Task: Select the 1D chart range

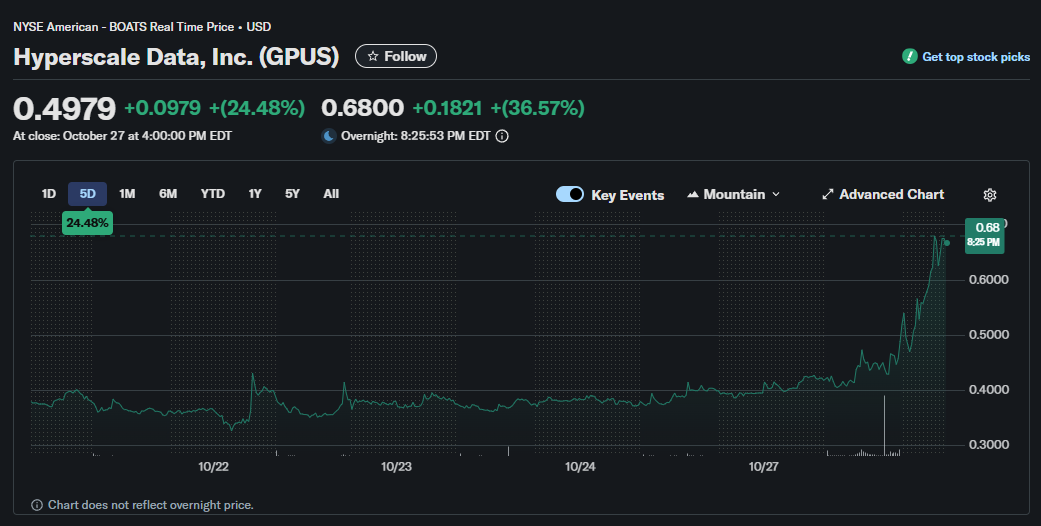Action: coord(48,194)
